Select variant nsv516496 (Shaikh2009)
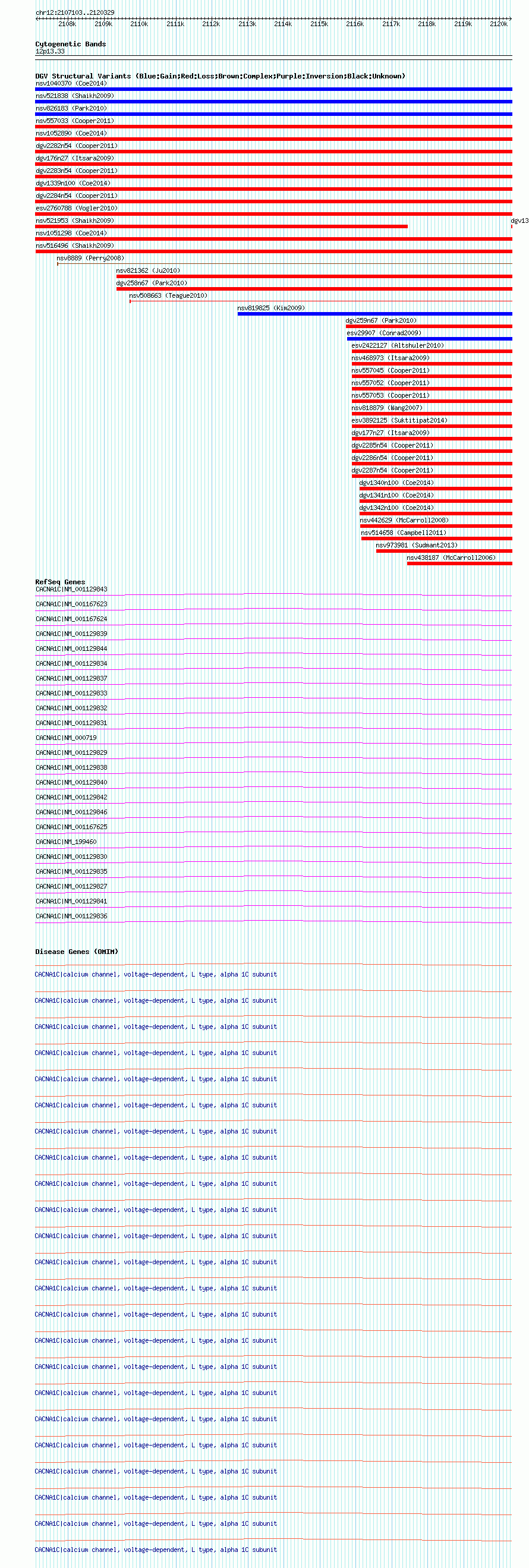 point(75,245)
